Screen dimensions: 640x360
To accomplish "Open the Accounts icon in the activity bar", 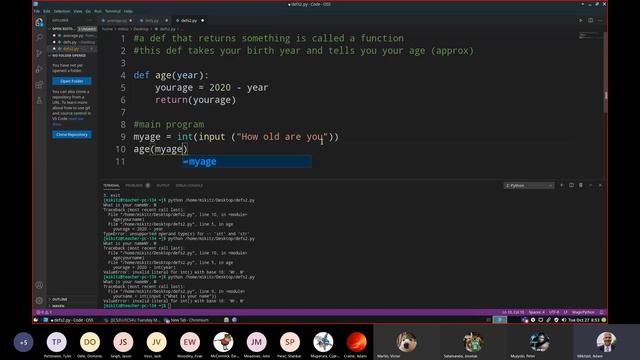I will 40,285.
